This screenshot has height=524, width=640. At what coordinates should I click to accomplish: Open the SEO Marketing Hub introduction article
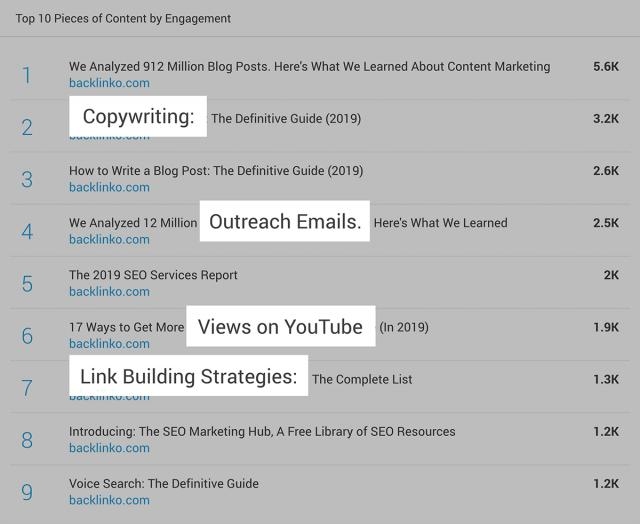(x=262, y=432)
